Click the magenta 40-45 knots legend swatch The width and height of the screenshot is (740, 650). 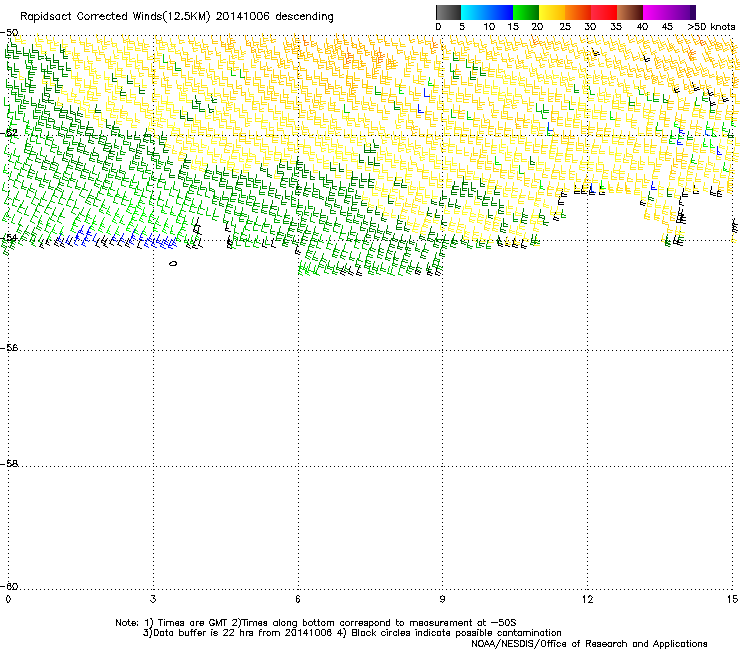tap(656, 12)
